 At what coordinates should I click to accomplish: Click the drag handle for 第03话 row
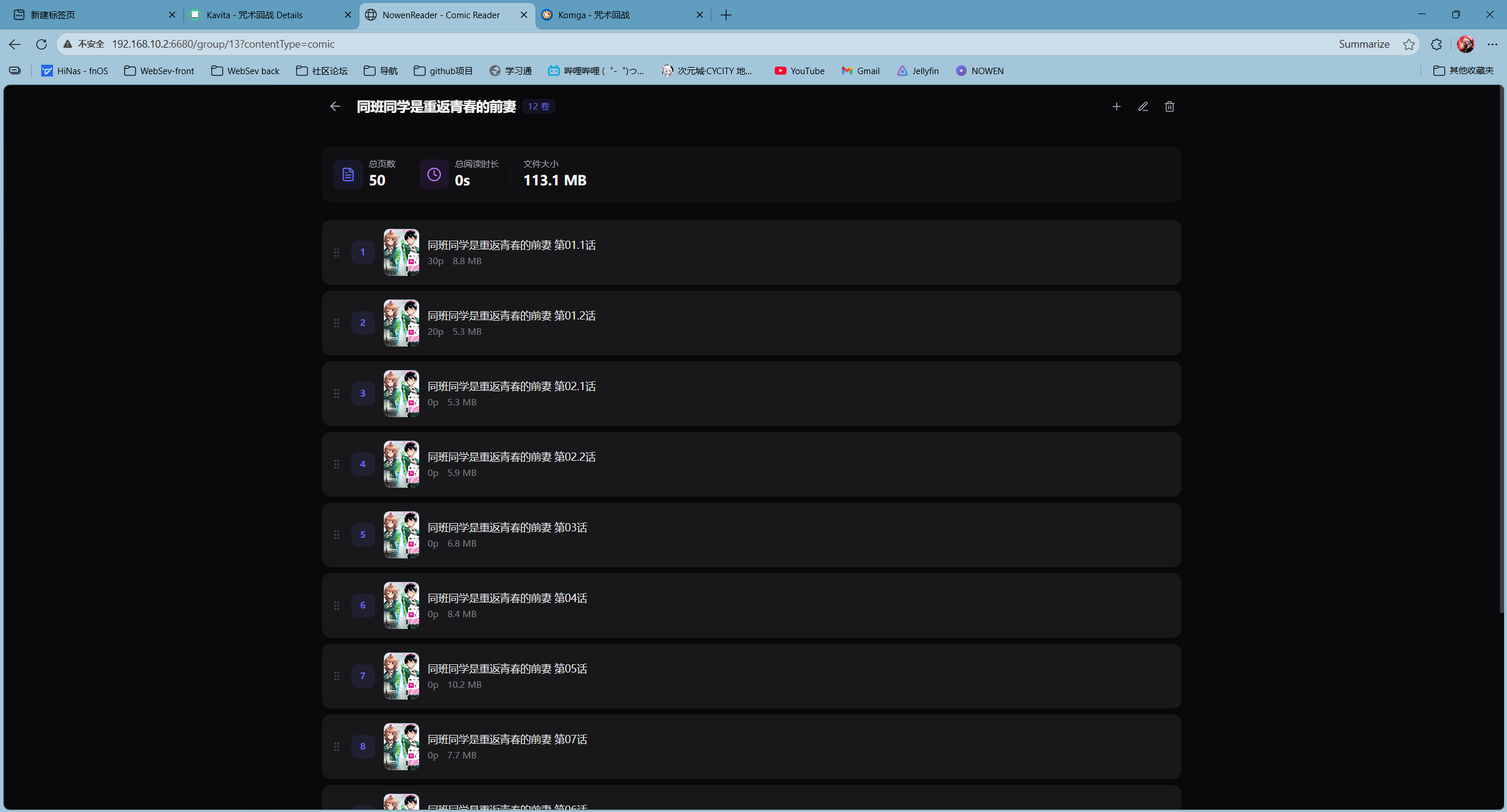click(x=337, y=535)
